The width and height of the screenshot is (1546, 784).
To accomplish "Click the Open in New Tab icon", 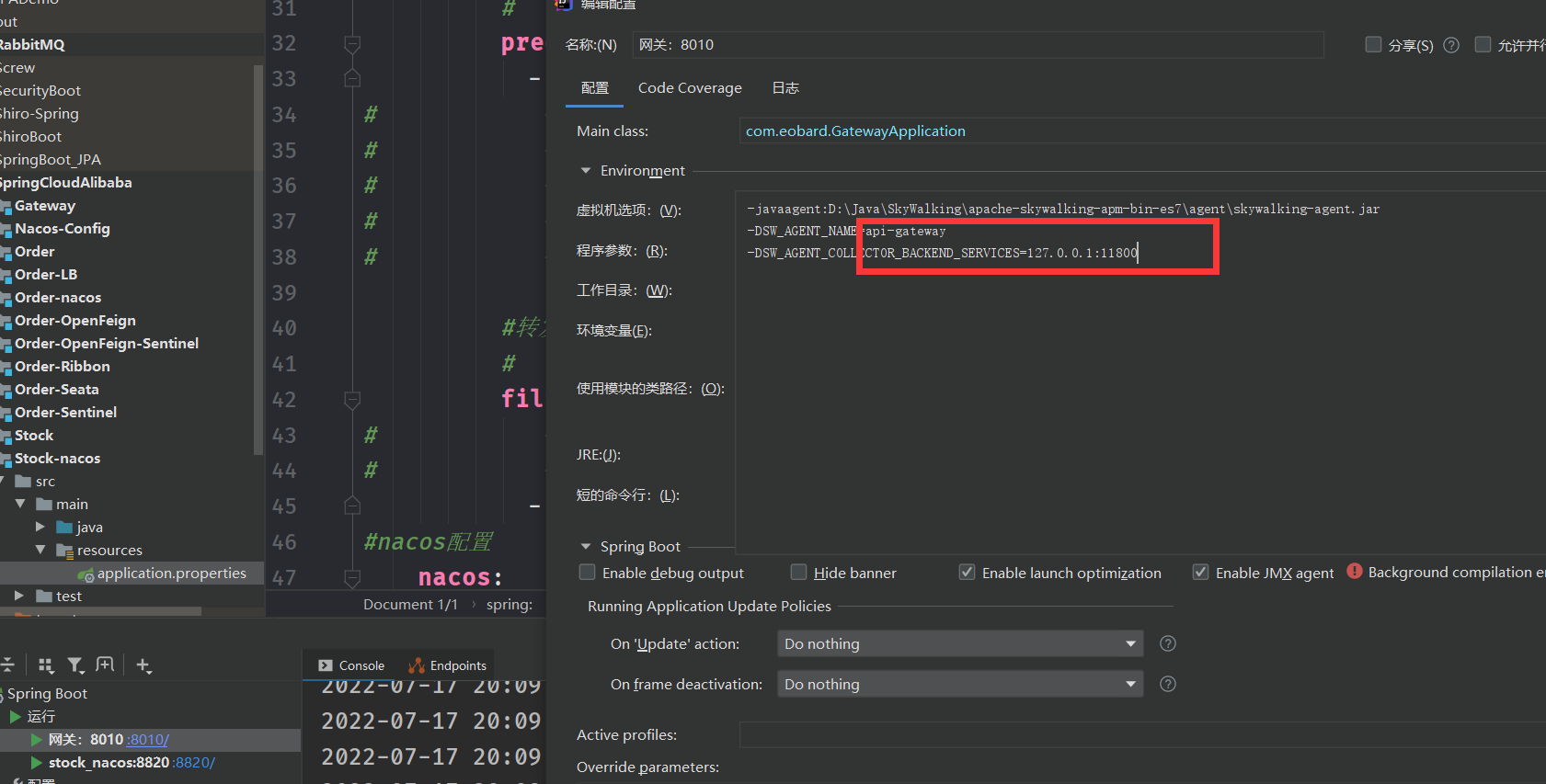I will pyautogui.click(x=105, y=665).
